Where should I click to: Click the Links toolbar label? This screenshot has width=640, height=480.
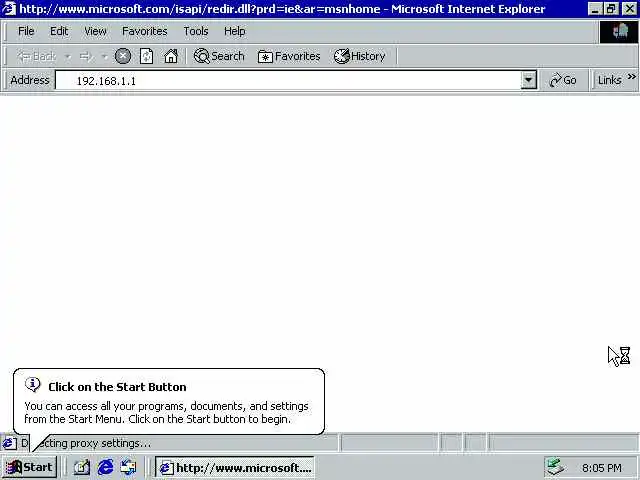609,80
